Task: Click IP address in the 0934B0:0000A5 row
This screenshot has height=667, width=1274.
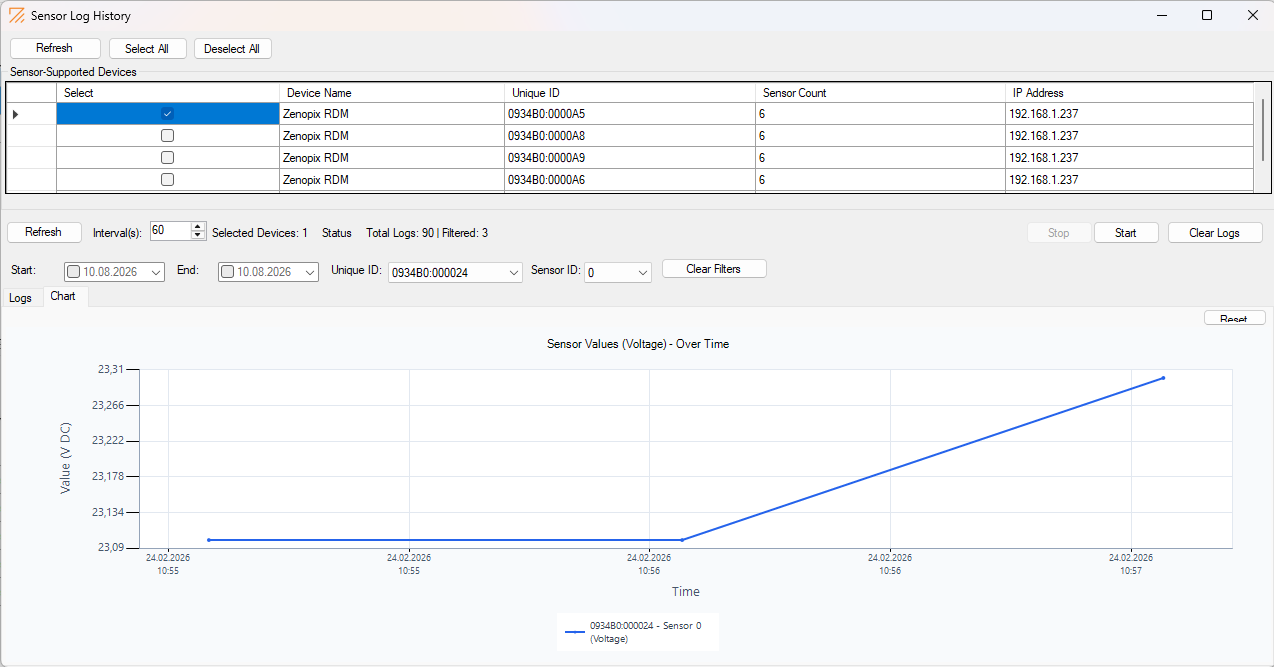Action: point(1129,114)
